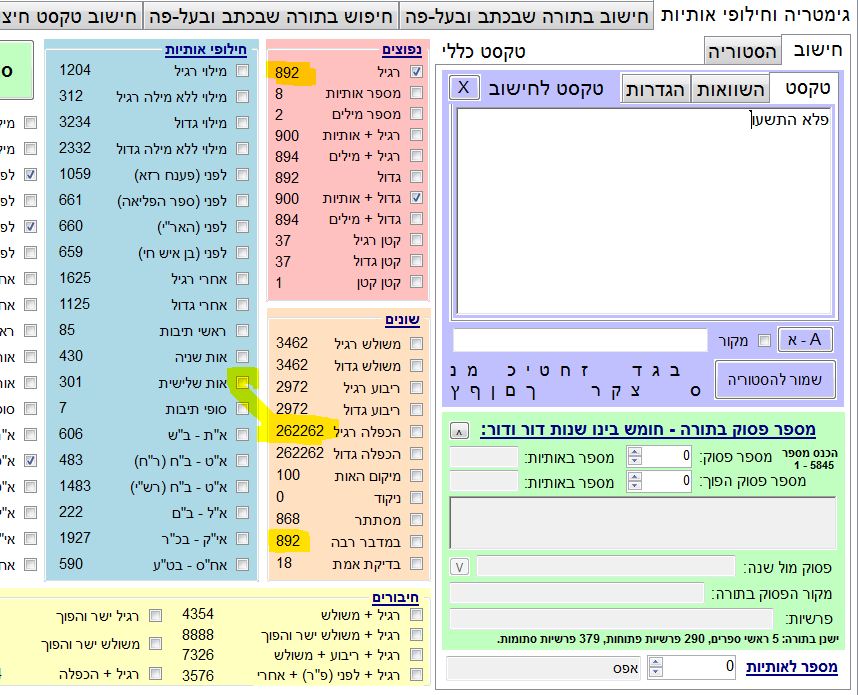Open the הגדרות tab
The height and width of the screenshot is (695, 858).
(656, 89)
